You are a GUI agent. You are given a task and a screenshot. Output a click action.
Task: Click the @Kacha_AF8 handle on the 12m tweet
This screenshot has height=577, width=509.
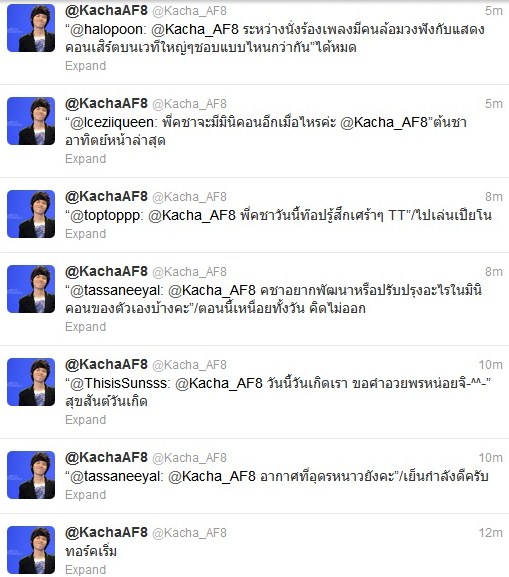pyautogui.click(x=190, y=533)
